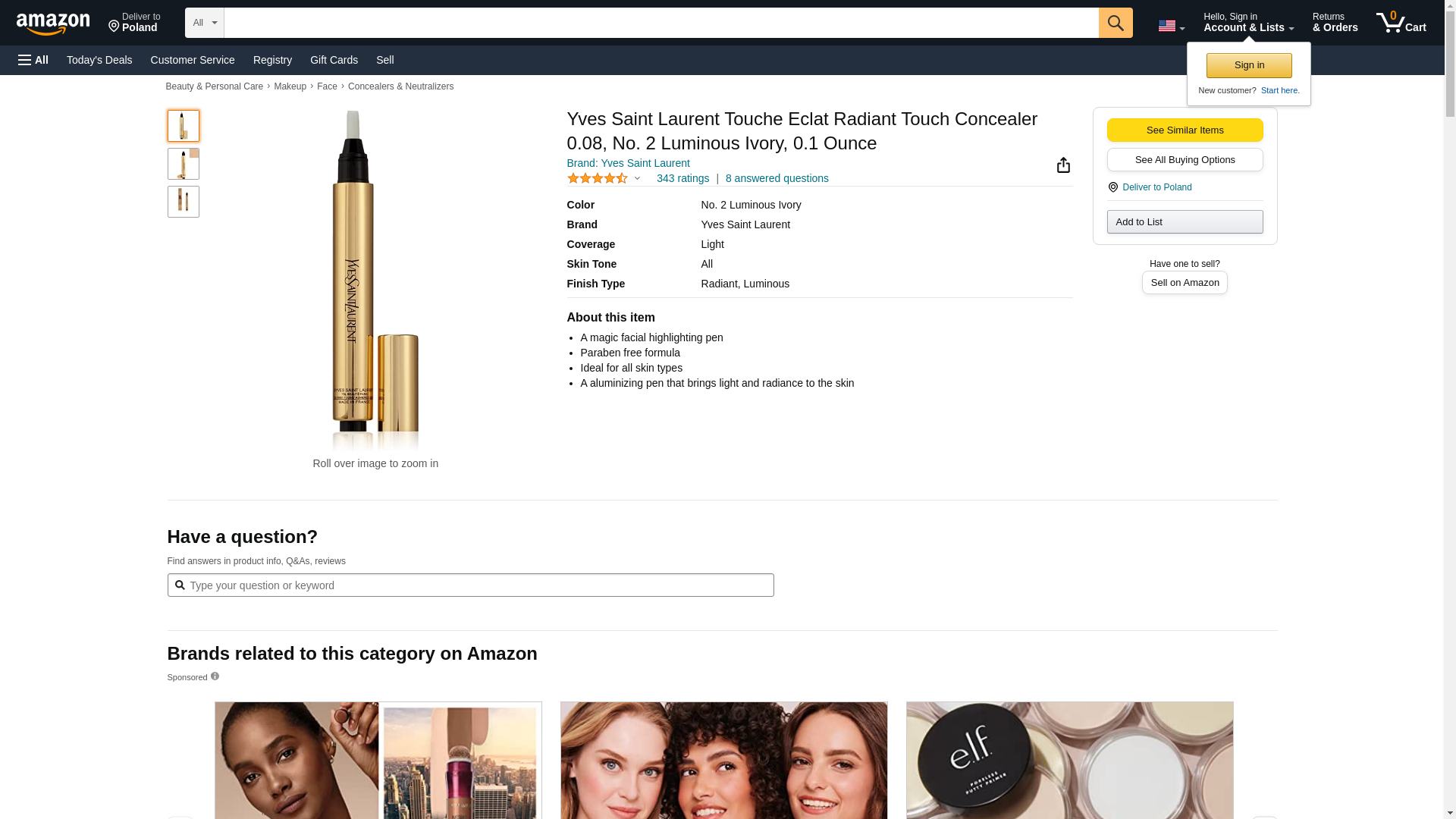This screenshot has height=819, width=1456.
Task: Click See Similar Items button
Action: [x=1185, y=130]
